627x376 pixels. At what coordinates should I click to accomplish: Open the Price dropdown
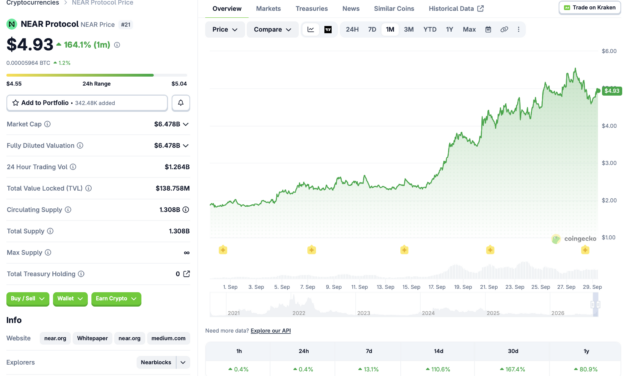click(225, 30)
